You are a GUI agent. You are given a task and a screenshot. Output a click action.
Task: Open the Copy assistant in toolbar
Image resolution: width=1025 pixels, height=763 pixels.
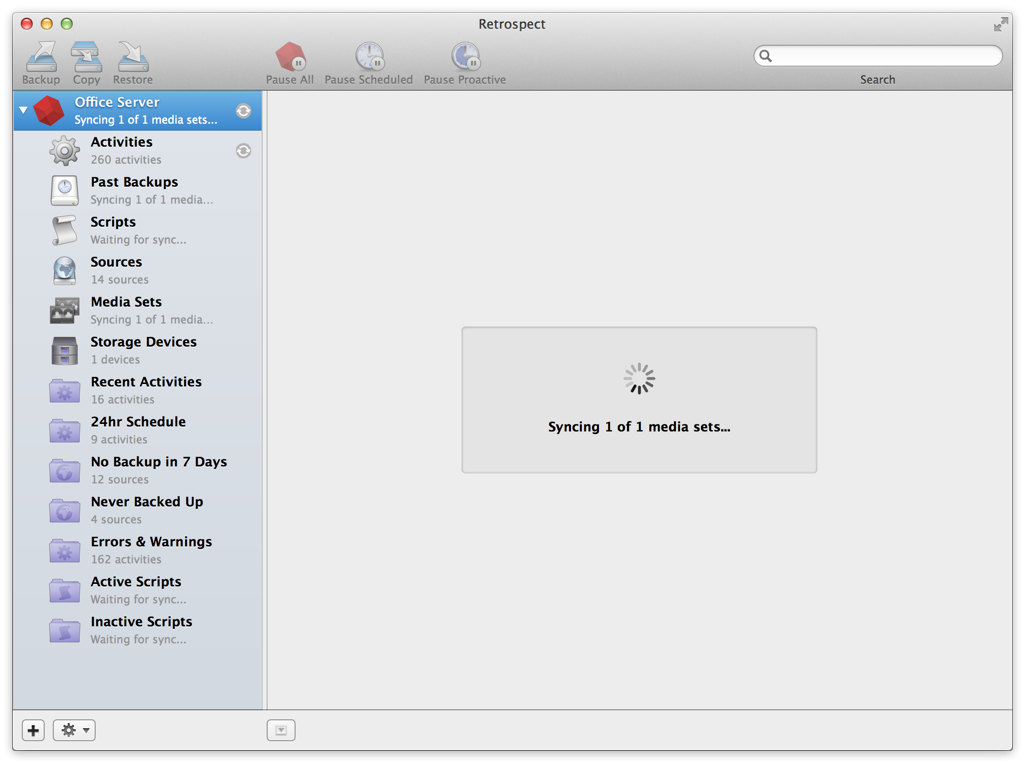86,62
